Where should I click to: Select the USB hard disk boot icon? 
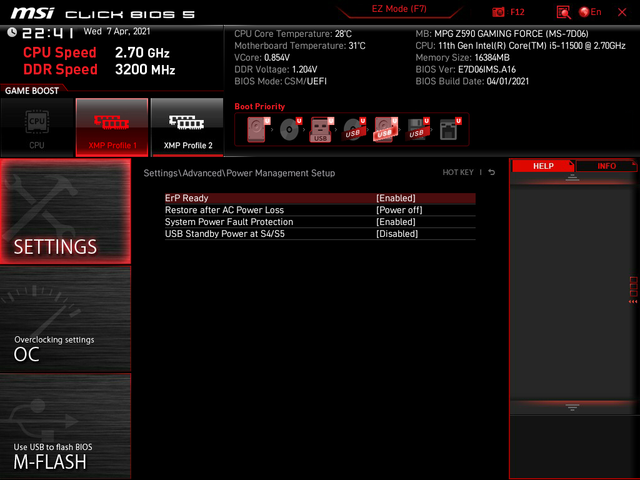(385, 129)
